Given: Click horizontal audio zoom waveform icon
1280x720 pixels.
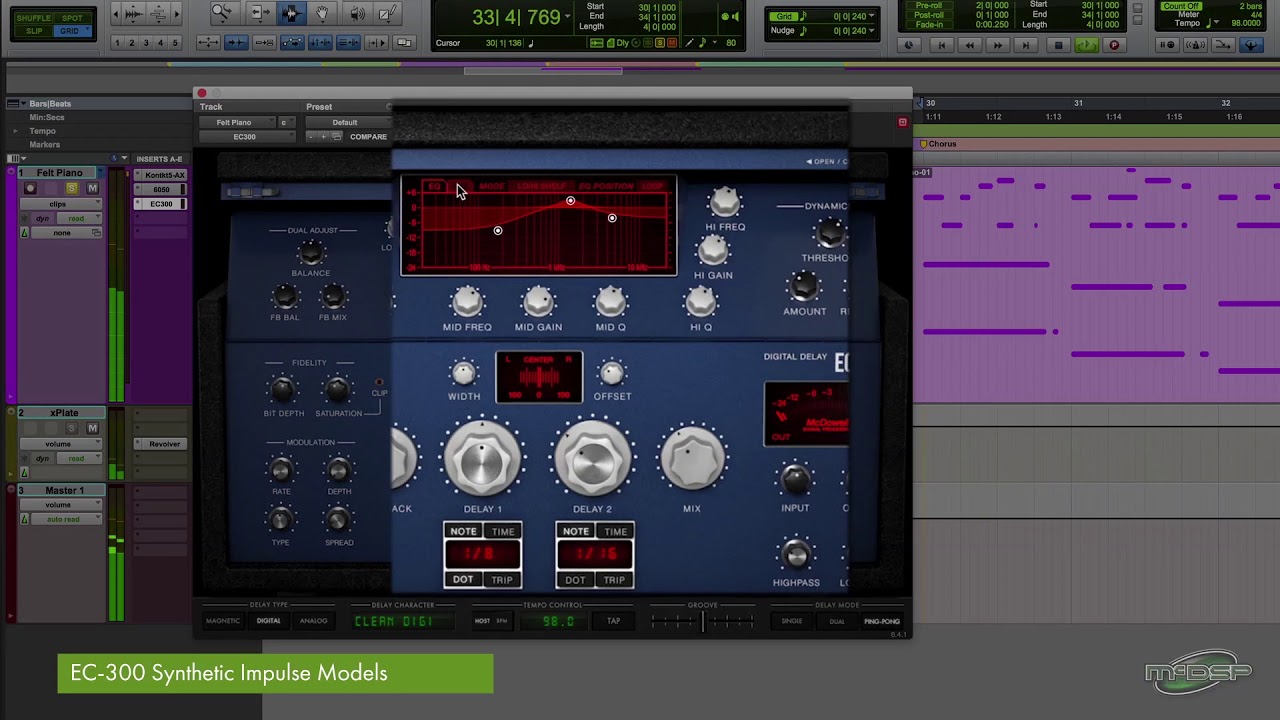Looking at the screenshot, I should (133, 14).
